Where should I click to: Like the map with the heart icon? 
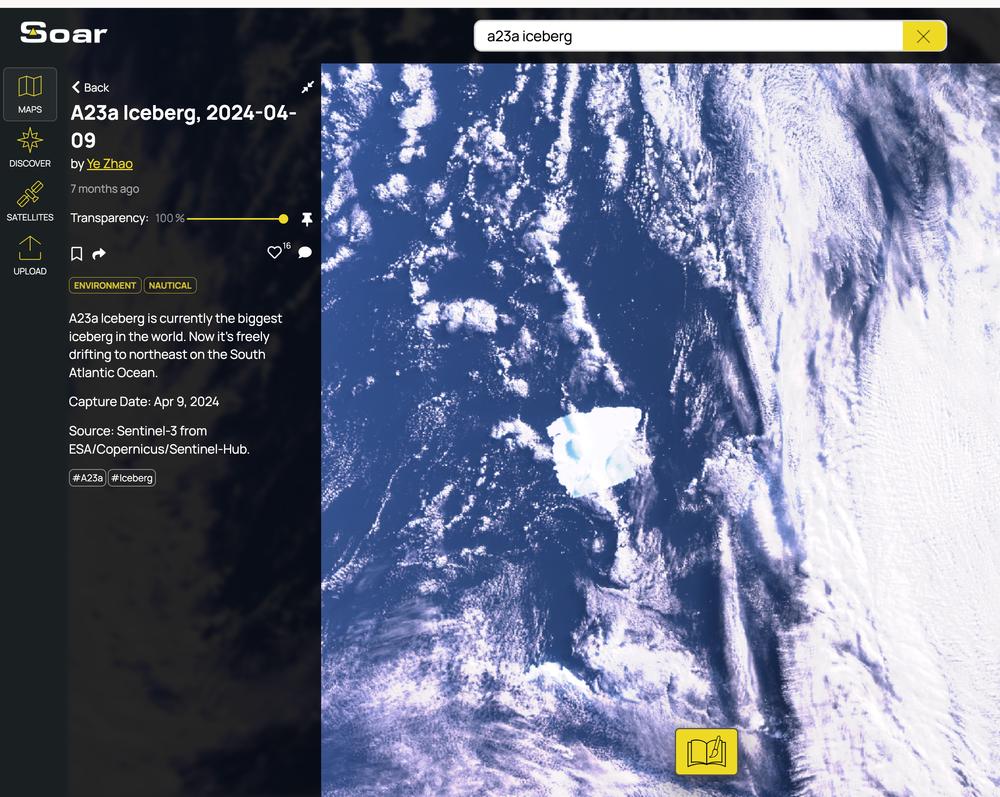tap(274, 252)
